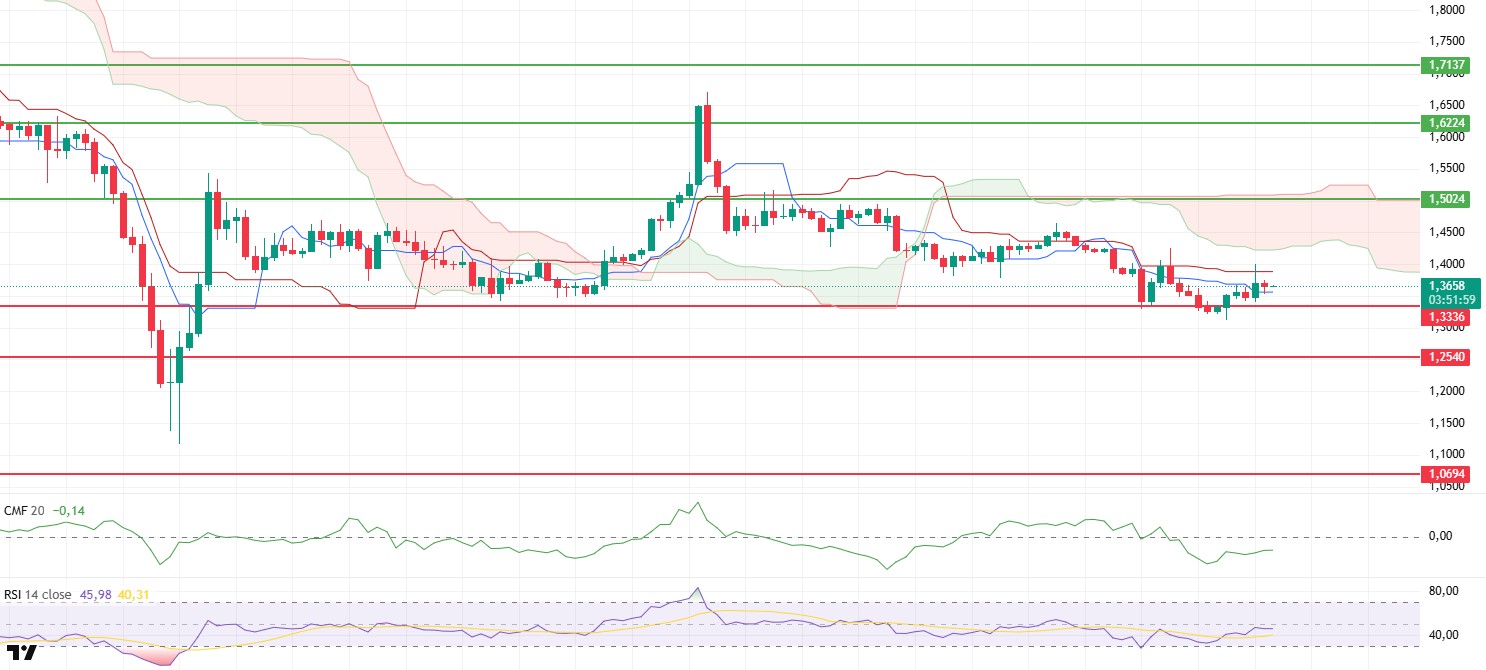Click the 40,00 level on RSI axis

tap(1440, 634)
